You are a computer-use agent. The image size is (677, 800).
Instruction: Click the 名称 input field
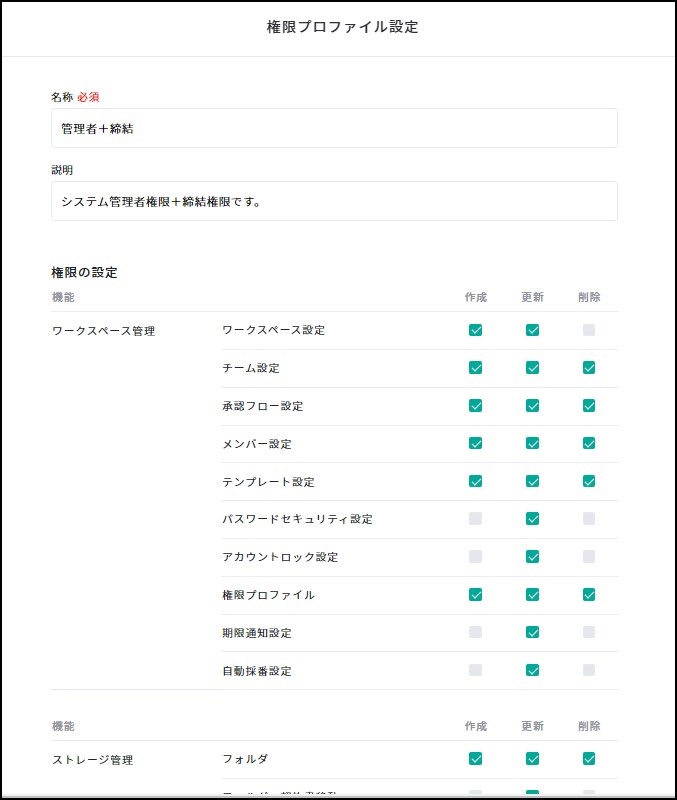coord(334,128)
